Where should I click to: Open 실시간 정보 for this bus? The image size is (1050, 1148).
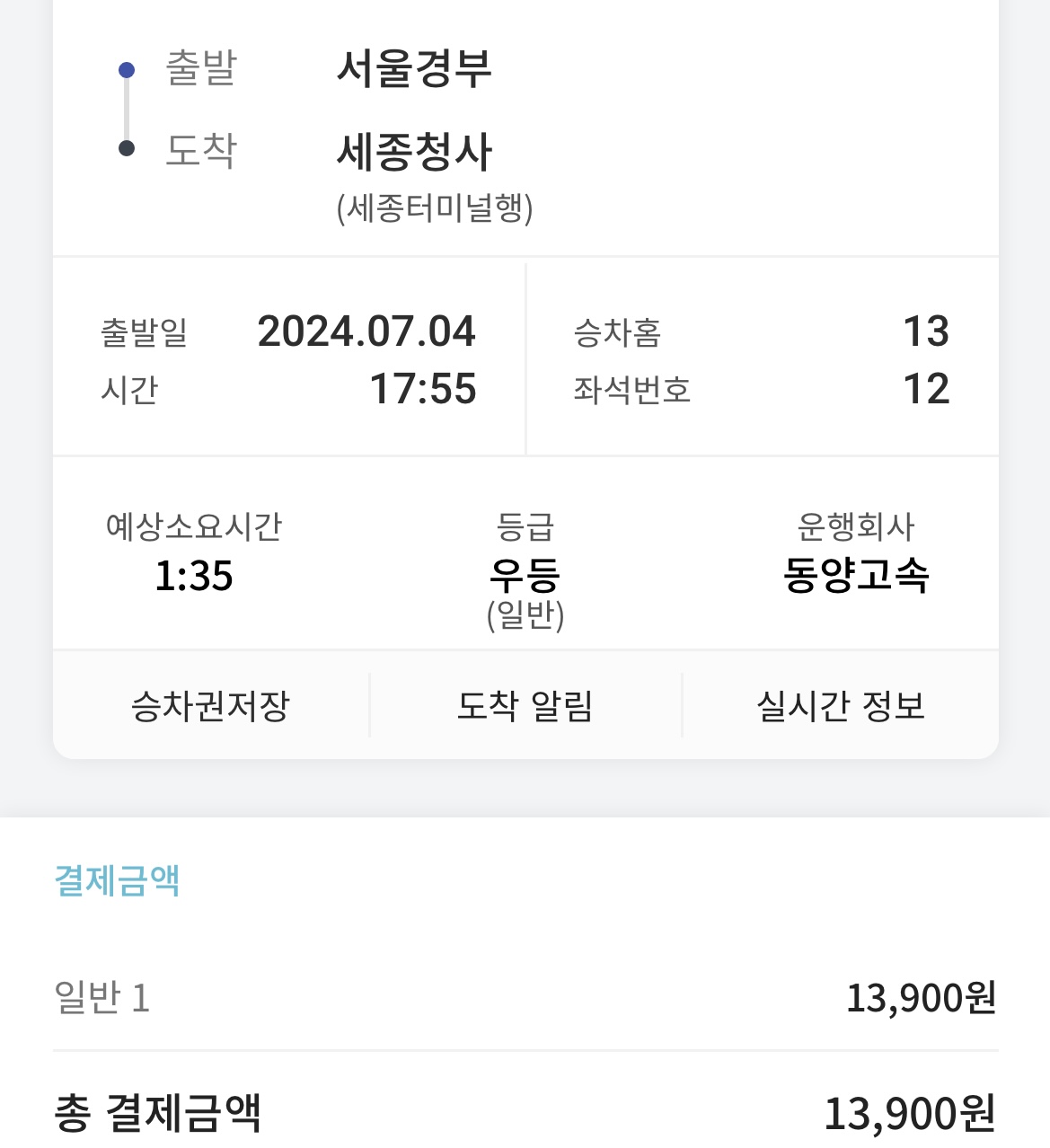tap(841, 706)
